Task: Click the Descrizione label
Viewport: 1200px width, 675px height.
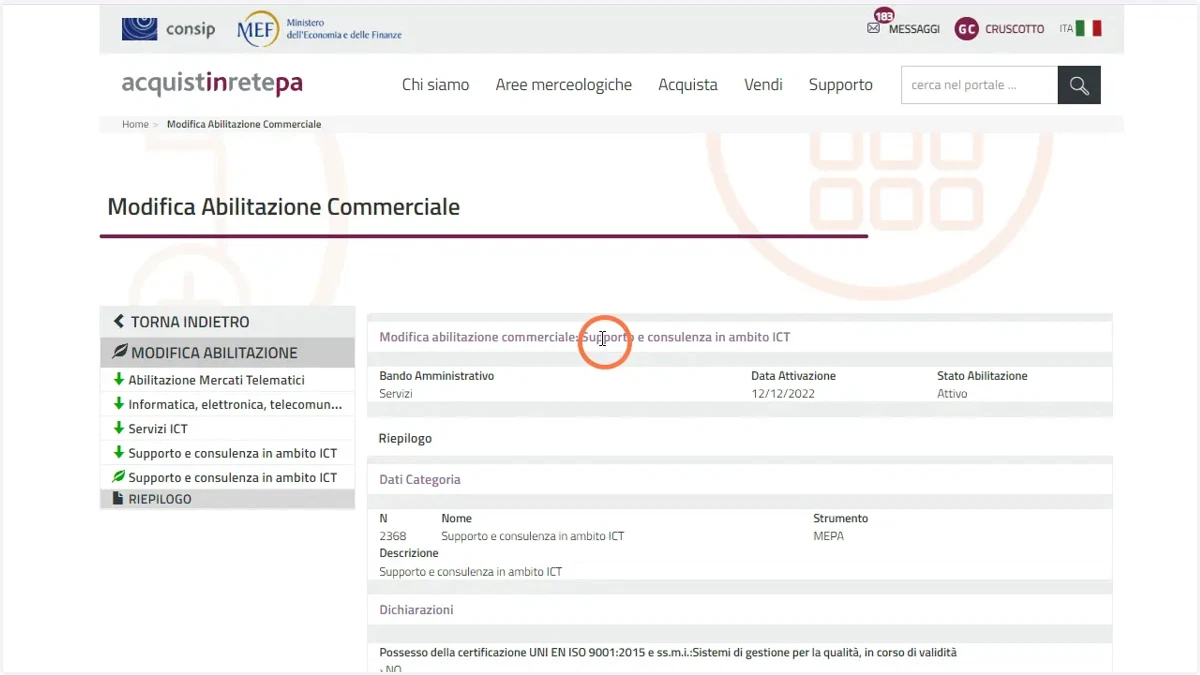Action: (x=409, y=553)
